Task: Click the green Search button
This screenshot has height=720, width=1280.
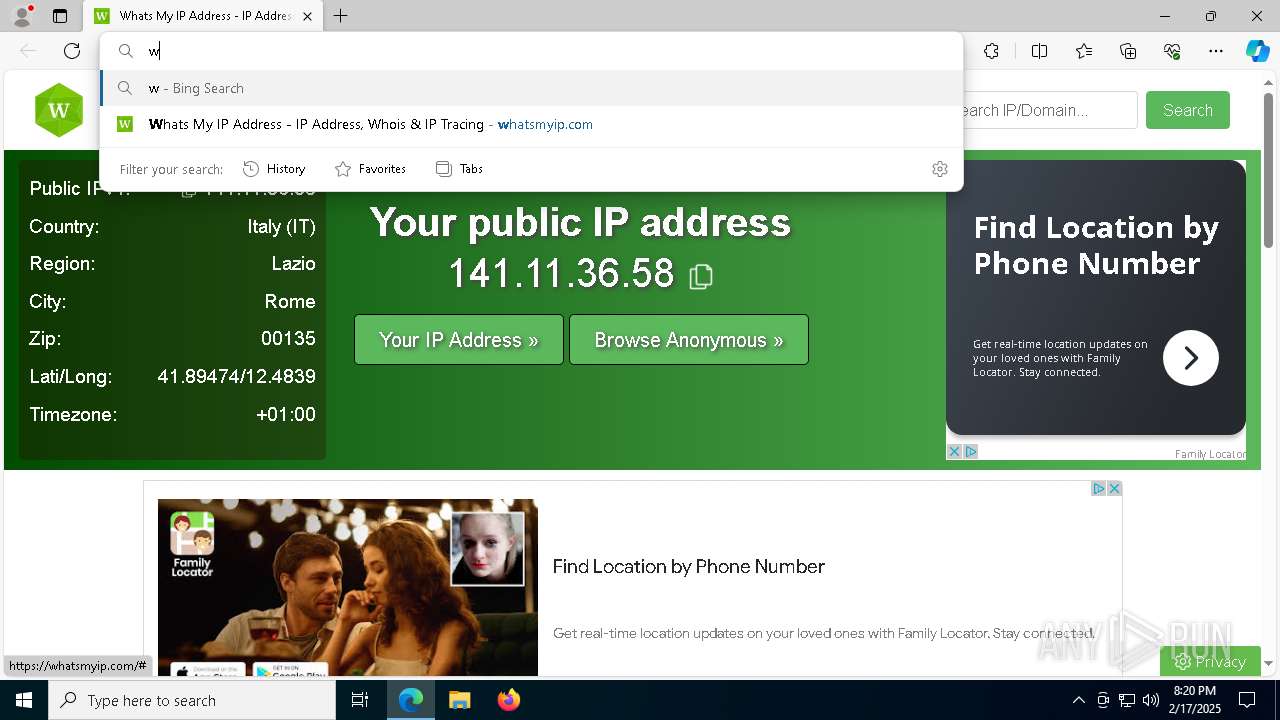Action: coord(1188,110)
